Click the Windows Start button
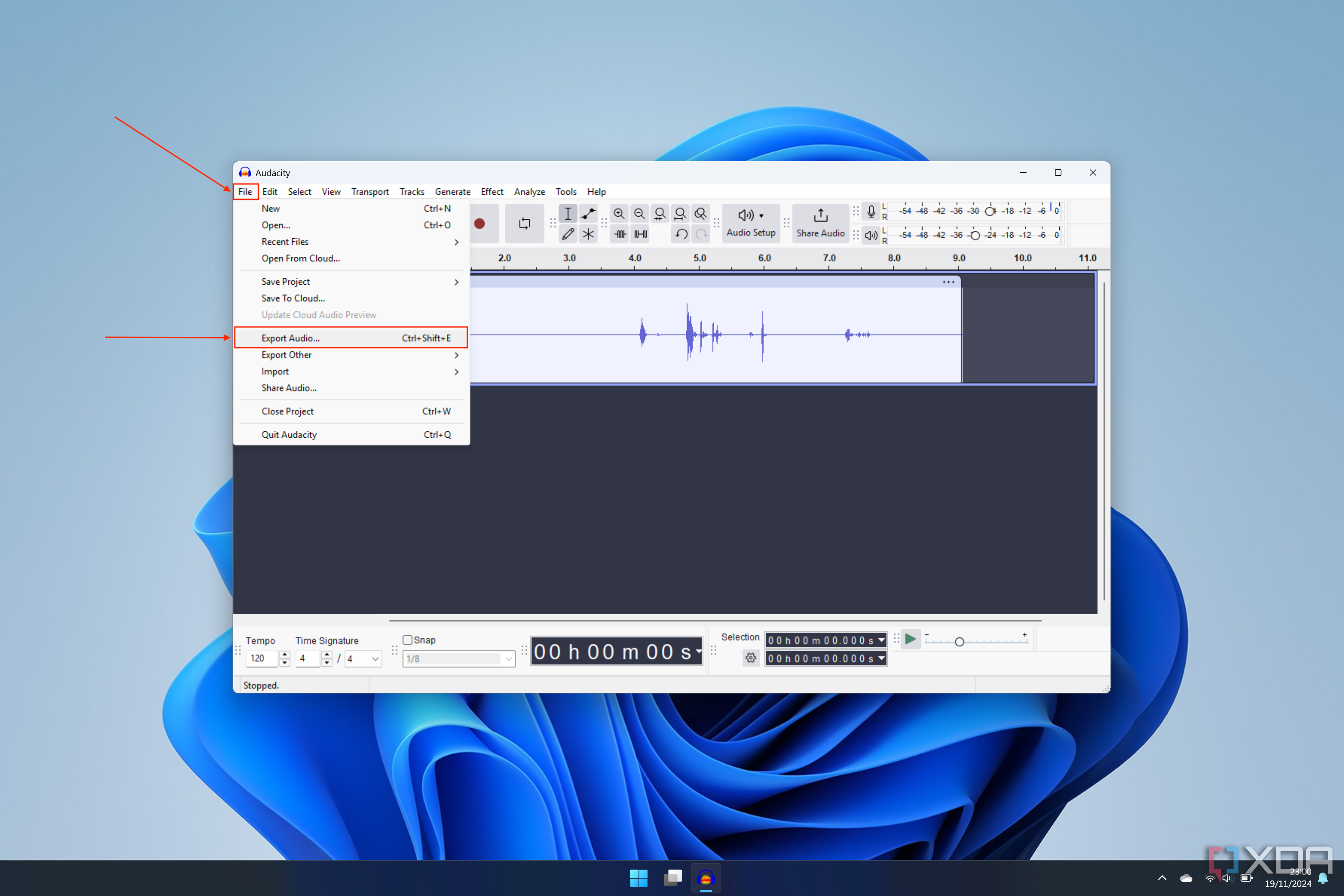The height and width of the screenshot is (896, 1344). 638,878
